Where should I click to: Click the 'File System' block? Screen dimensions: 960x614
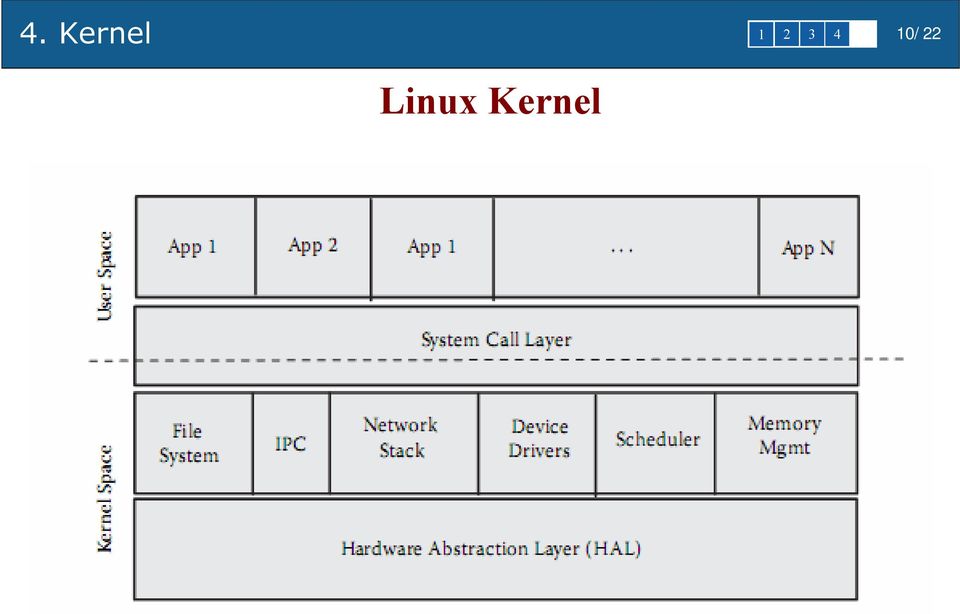point(193,443)
